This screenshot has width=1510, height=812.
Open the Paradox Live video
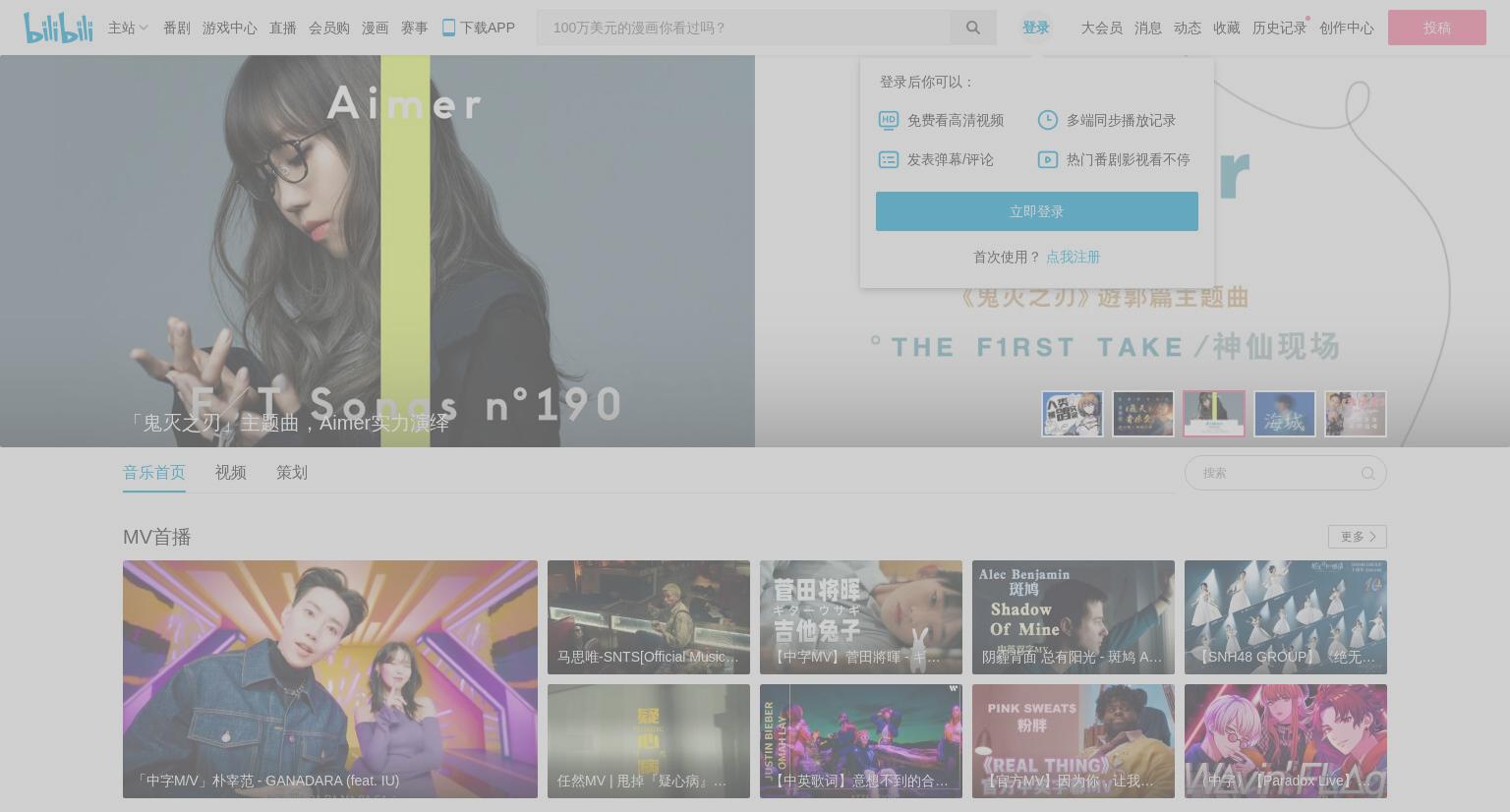[x=1286, y=741]
